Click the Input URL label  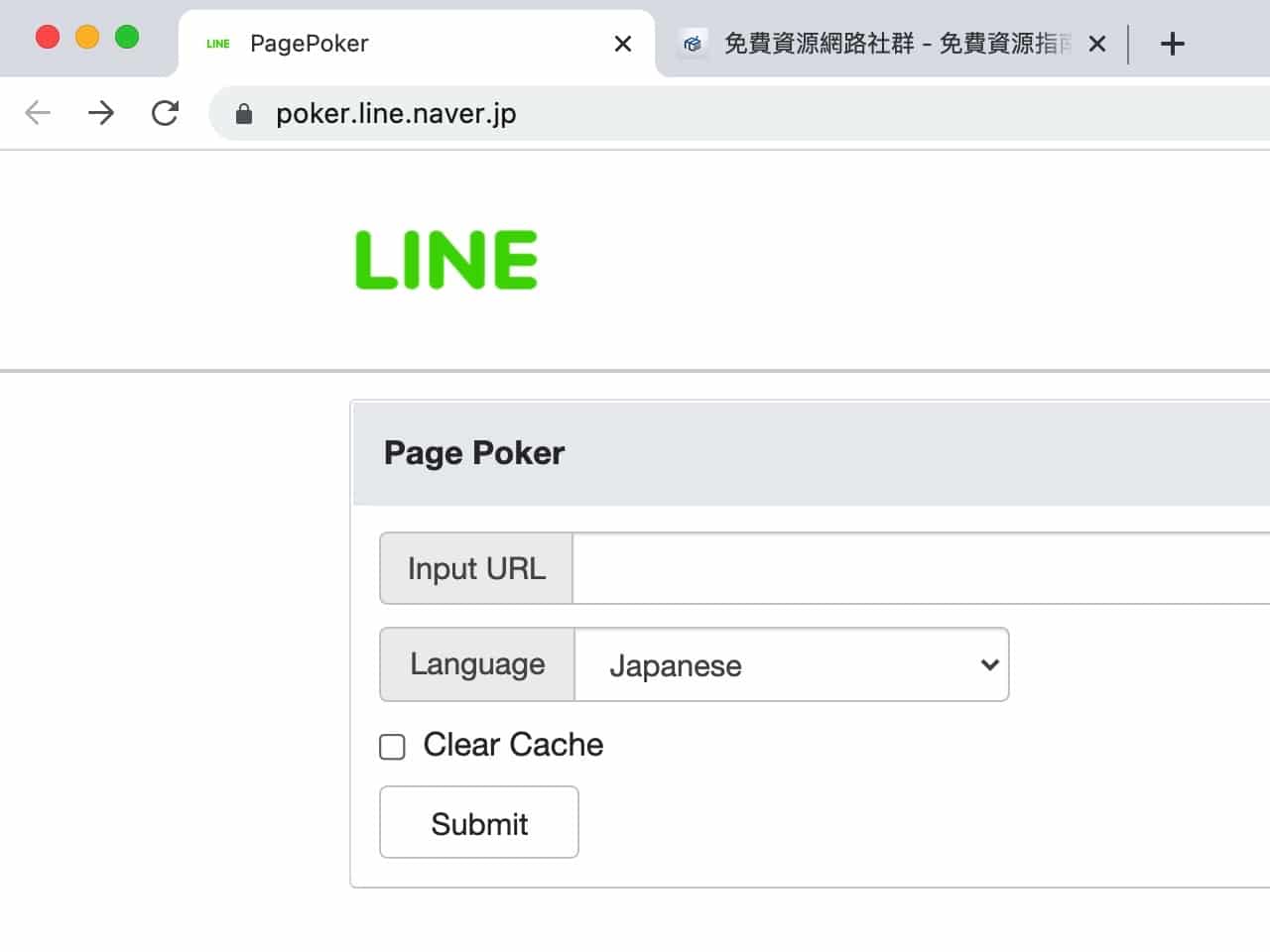(x=476, y=568)
